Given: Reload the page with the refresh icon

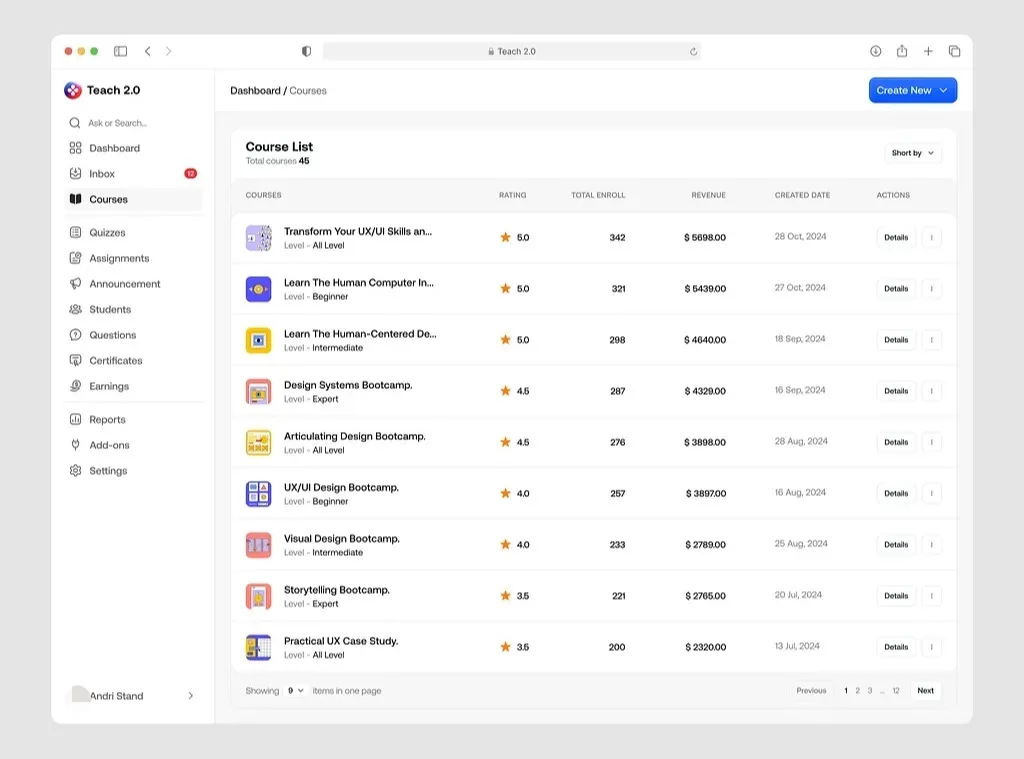Looking at the screenshot, I should click(x=693, y=52).
